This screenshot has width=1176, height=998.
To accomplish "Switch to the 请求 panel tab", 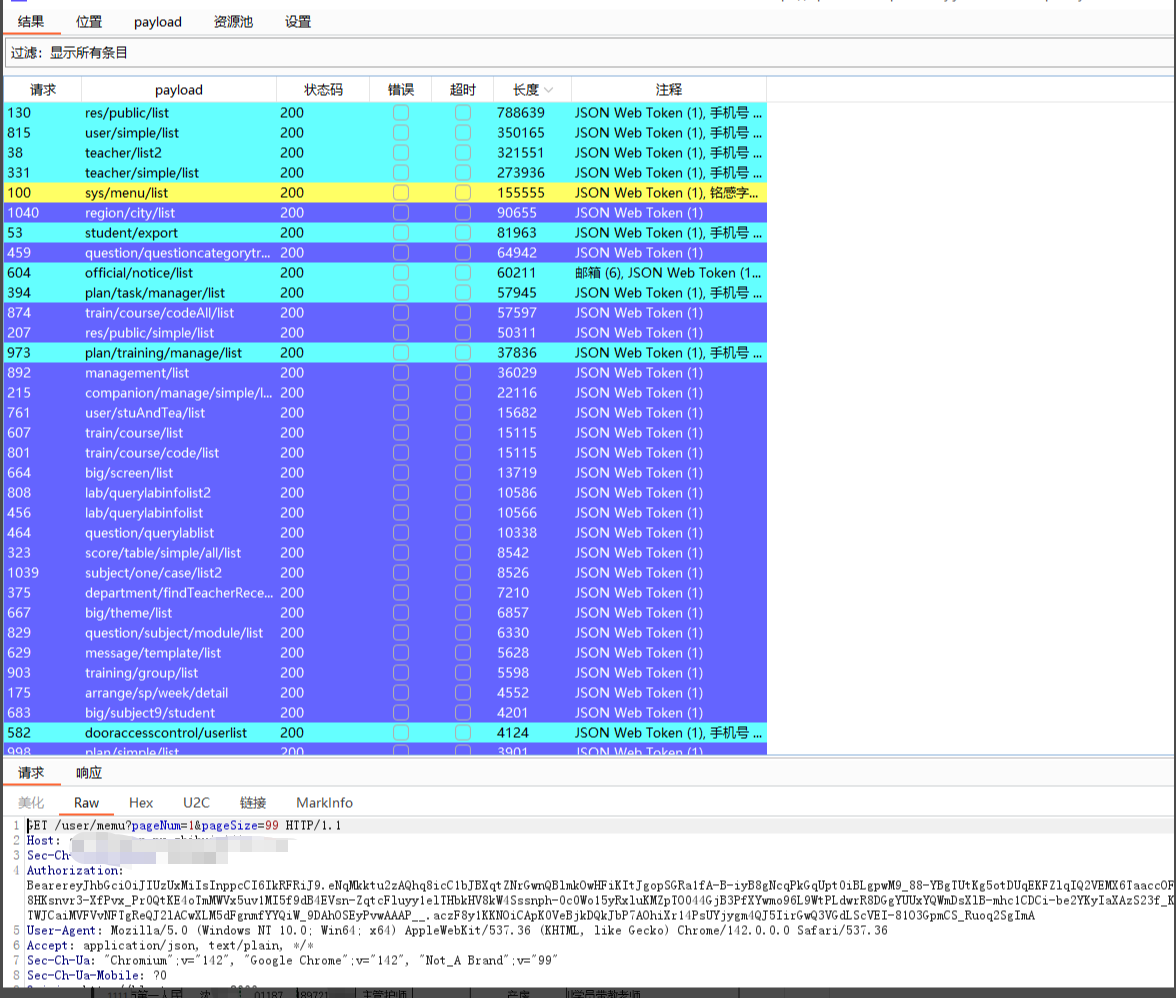I will [31, 772].
